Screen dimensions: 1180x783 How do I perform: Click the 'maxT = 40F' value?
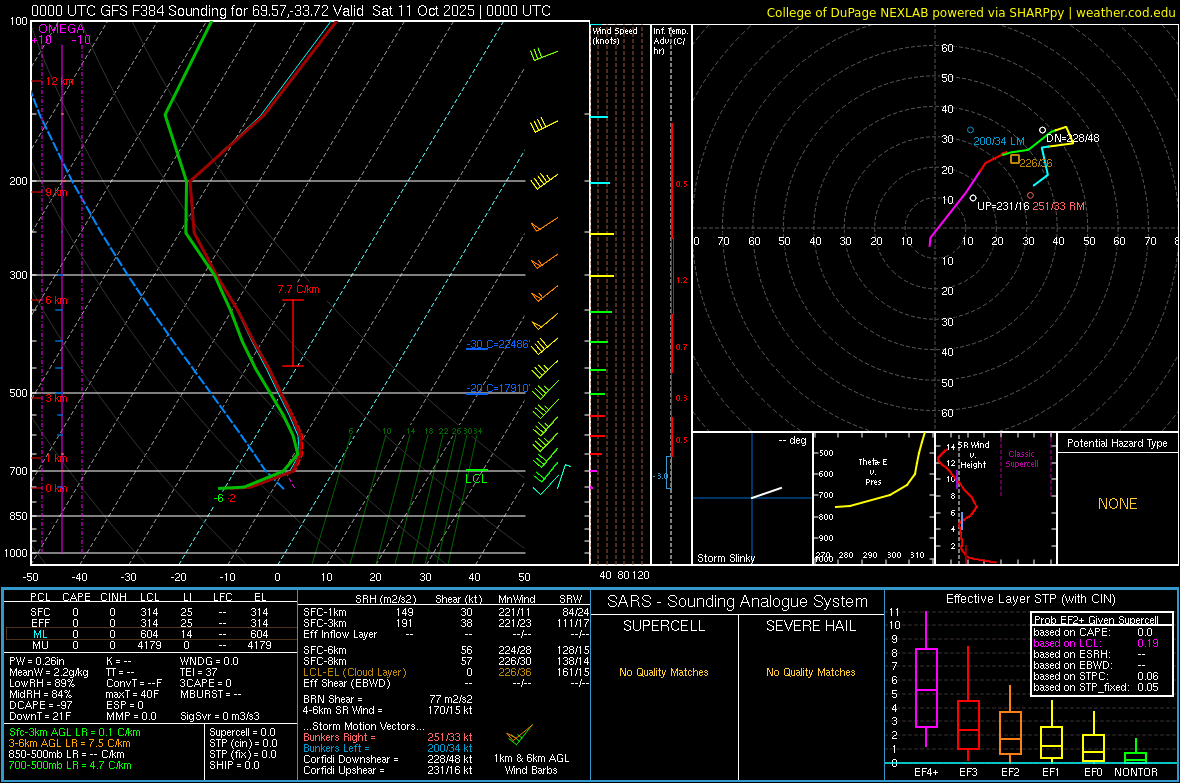132,694
